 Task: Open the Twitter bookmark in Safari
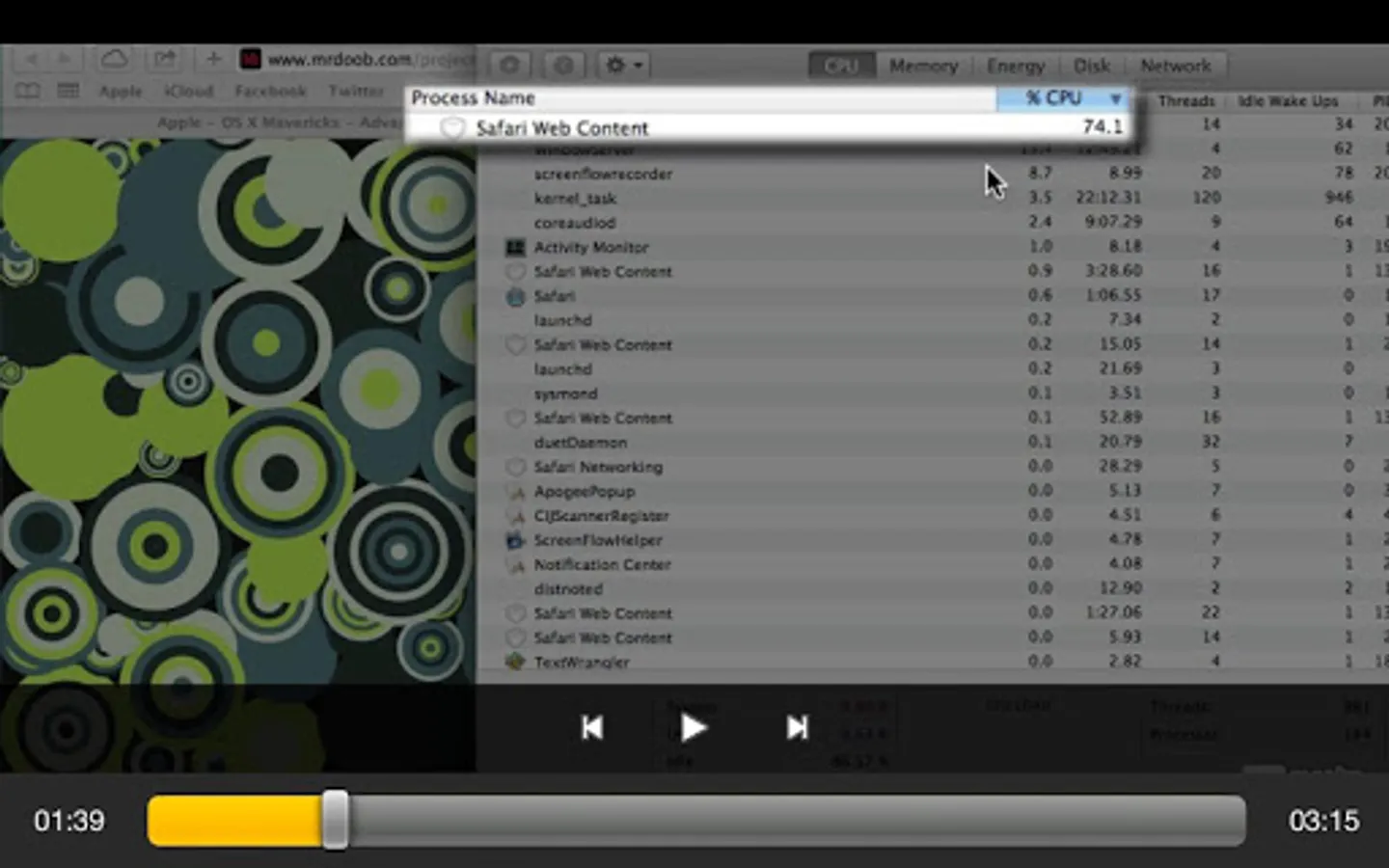pos(355,91)
